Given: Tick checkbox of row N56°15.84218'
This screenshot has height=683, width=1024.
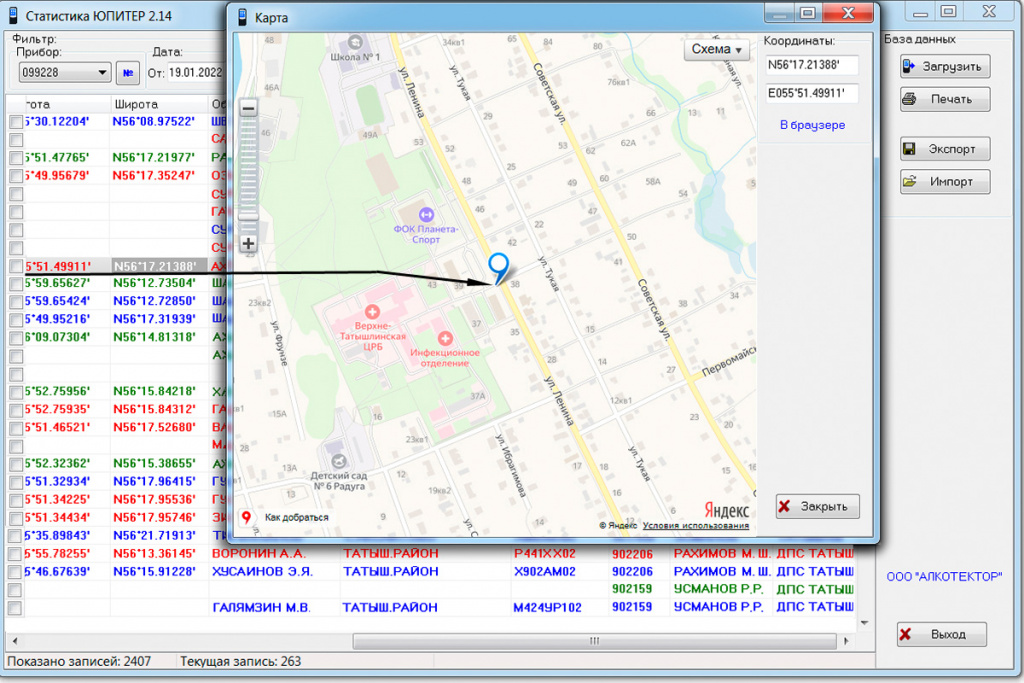Looking at the screenshot, I should (x=16, y=392).
